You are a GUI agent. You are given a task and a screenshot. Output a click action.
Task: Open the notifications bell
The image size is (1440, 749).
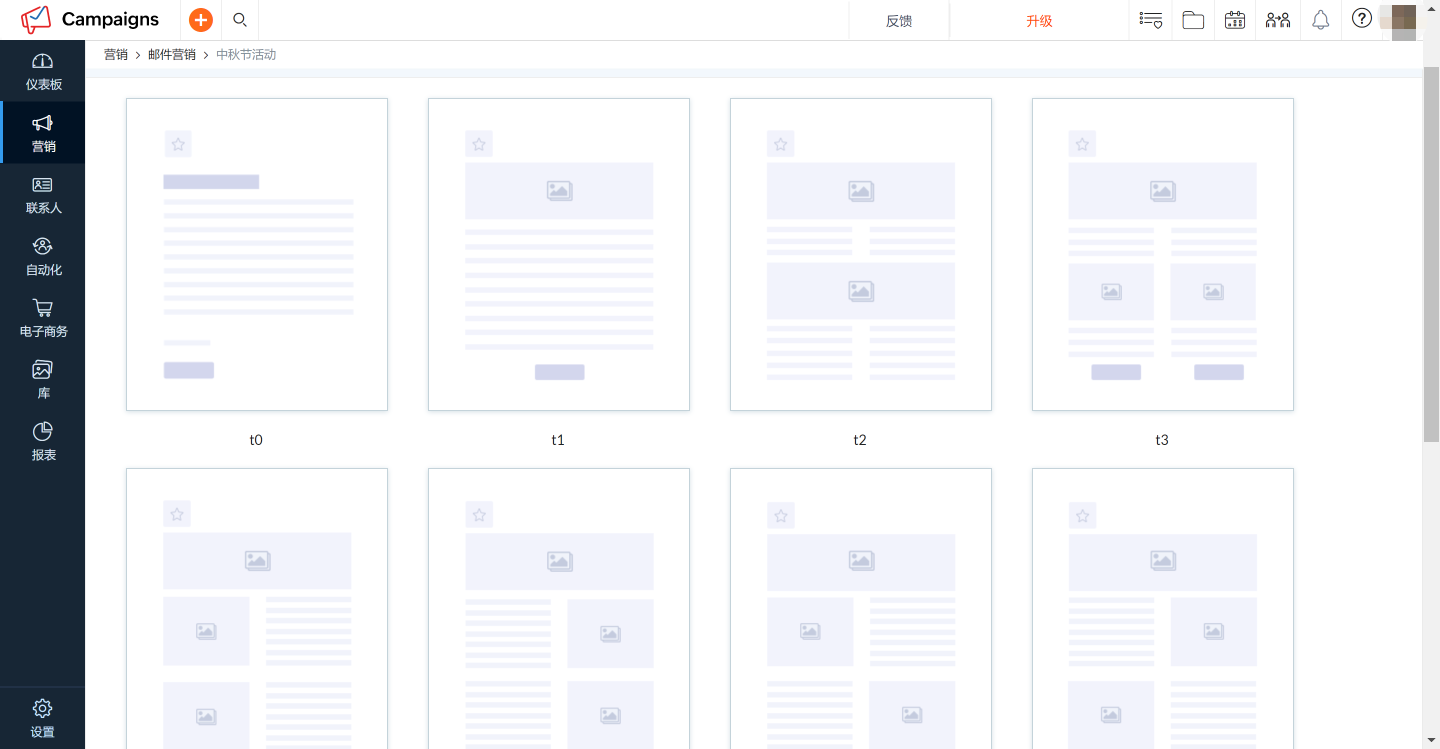click(1321, 20)
